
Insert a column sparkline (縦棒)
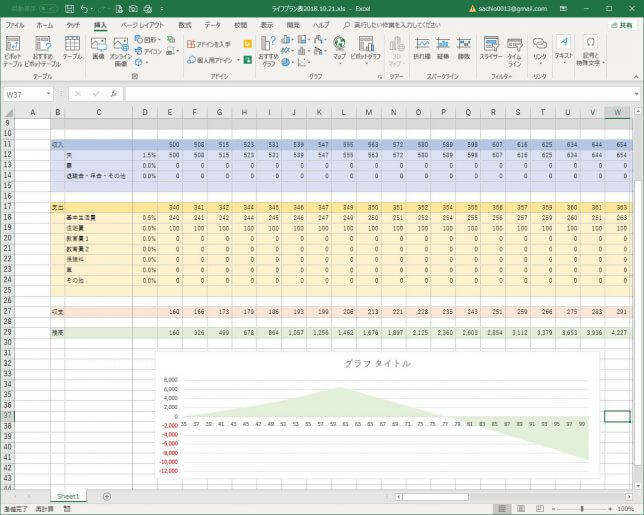tap(443, 48)
